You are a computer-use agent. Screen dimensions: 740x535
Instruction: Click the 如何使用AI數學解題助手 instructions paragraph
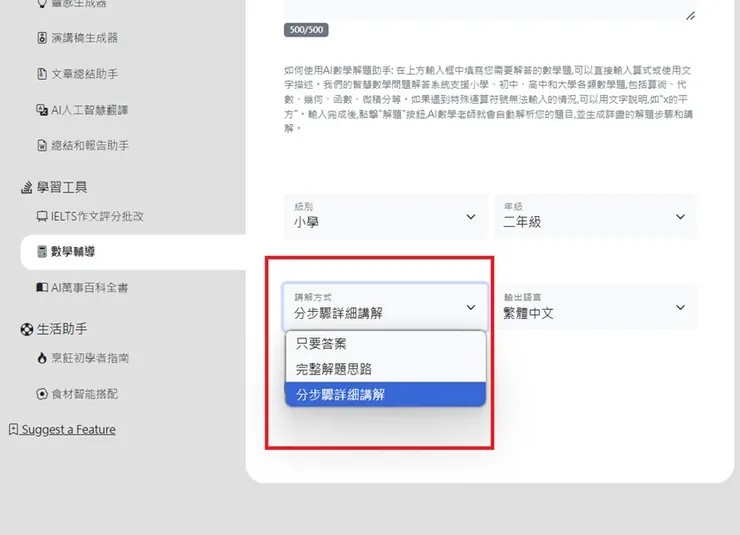point(488,99)
